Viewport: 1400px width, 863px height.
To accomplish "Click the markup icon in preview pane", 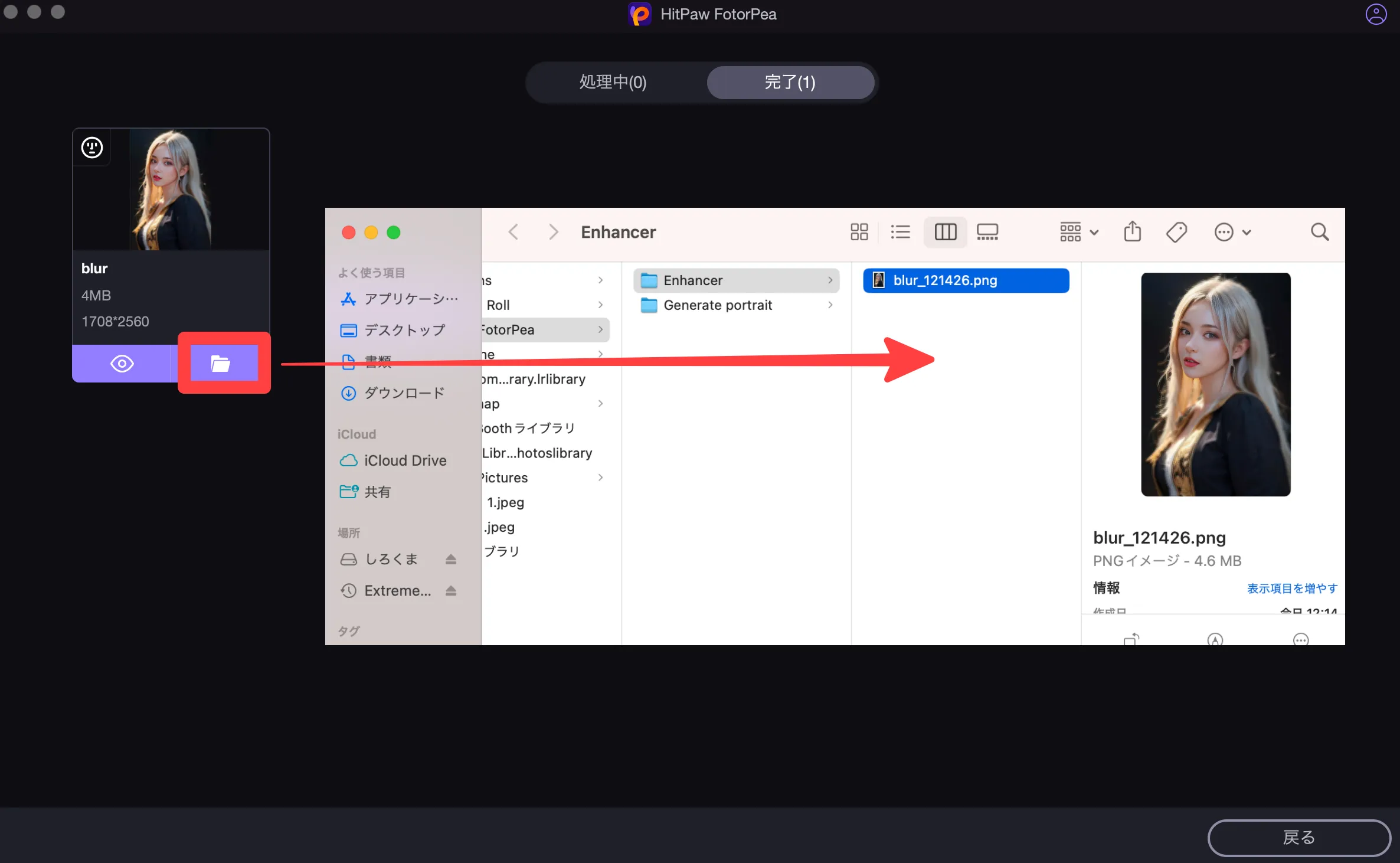I will (1215, 639).
